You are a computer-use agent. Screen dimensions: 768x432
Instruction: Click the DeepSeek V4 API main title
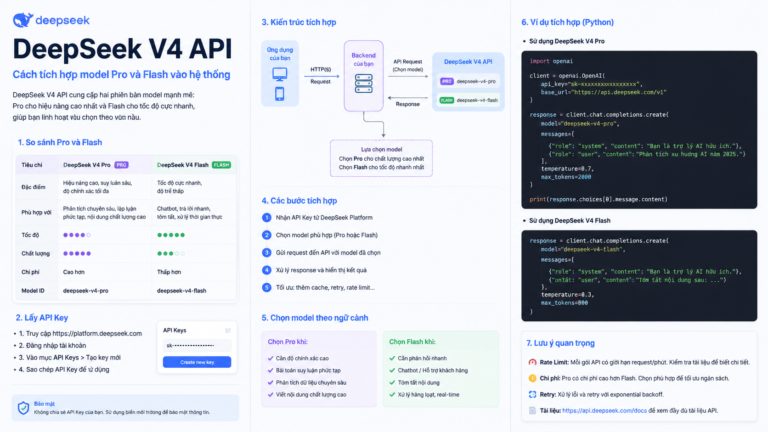tap(122, 49)
